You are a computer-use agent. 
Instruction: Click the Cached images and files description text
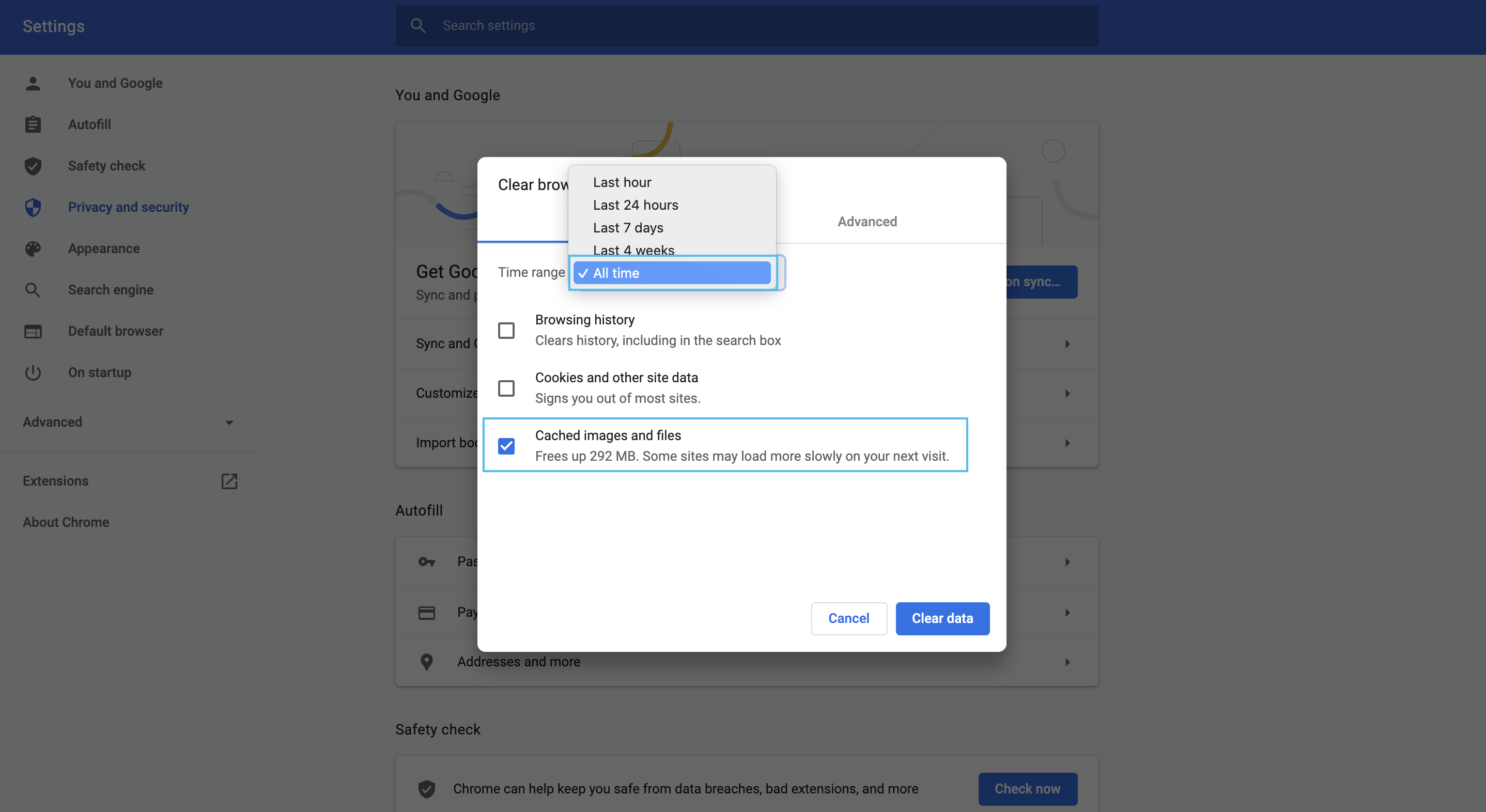coord(742,456)
